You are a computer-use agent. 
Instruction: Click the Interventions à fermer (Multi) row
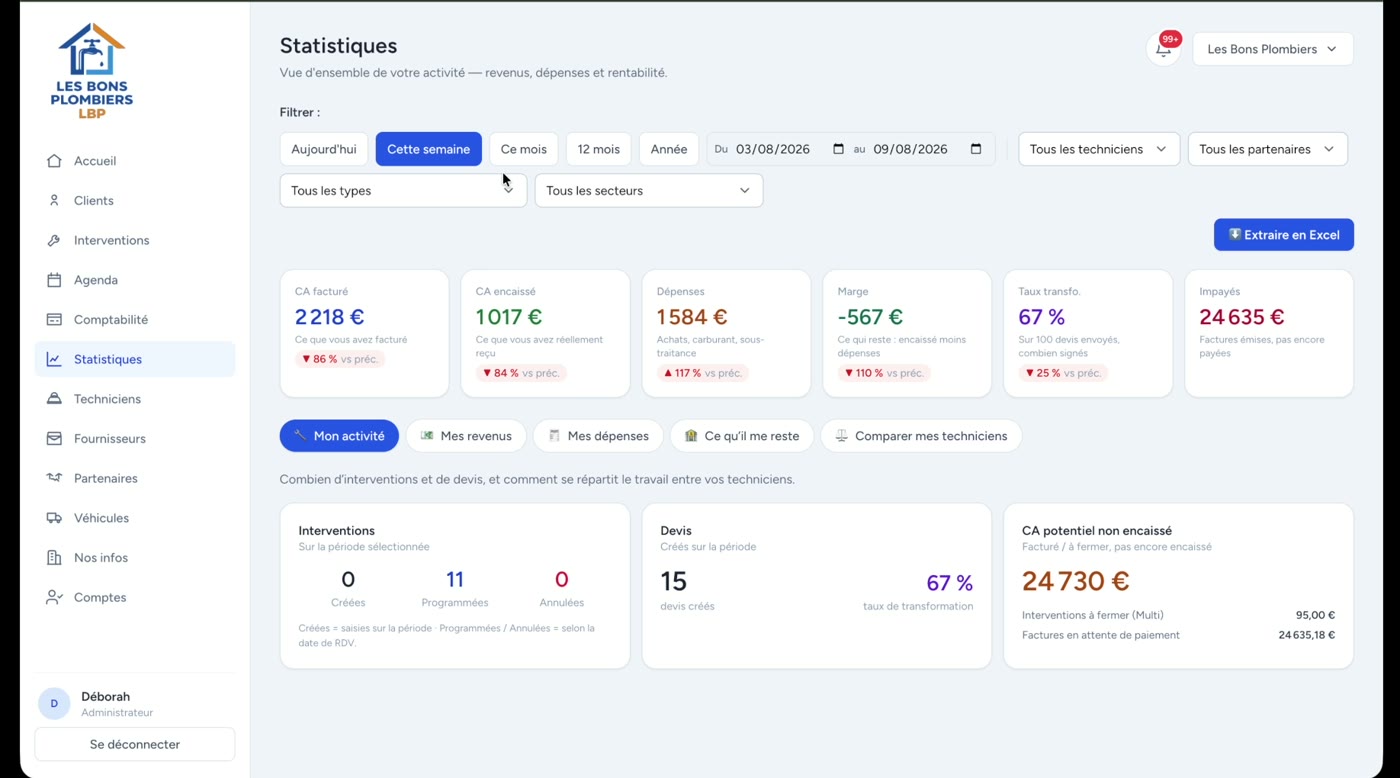click(x=1178, y=615)
